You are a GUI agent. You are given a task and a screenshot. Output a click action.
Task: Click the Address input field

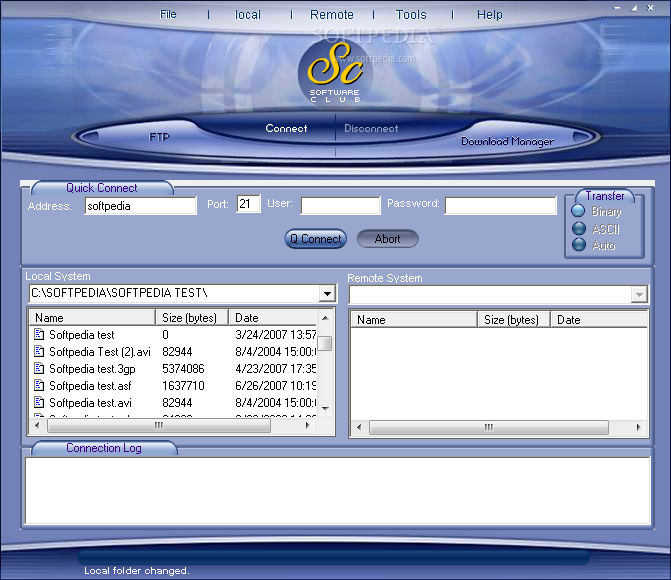pos(140,206)
